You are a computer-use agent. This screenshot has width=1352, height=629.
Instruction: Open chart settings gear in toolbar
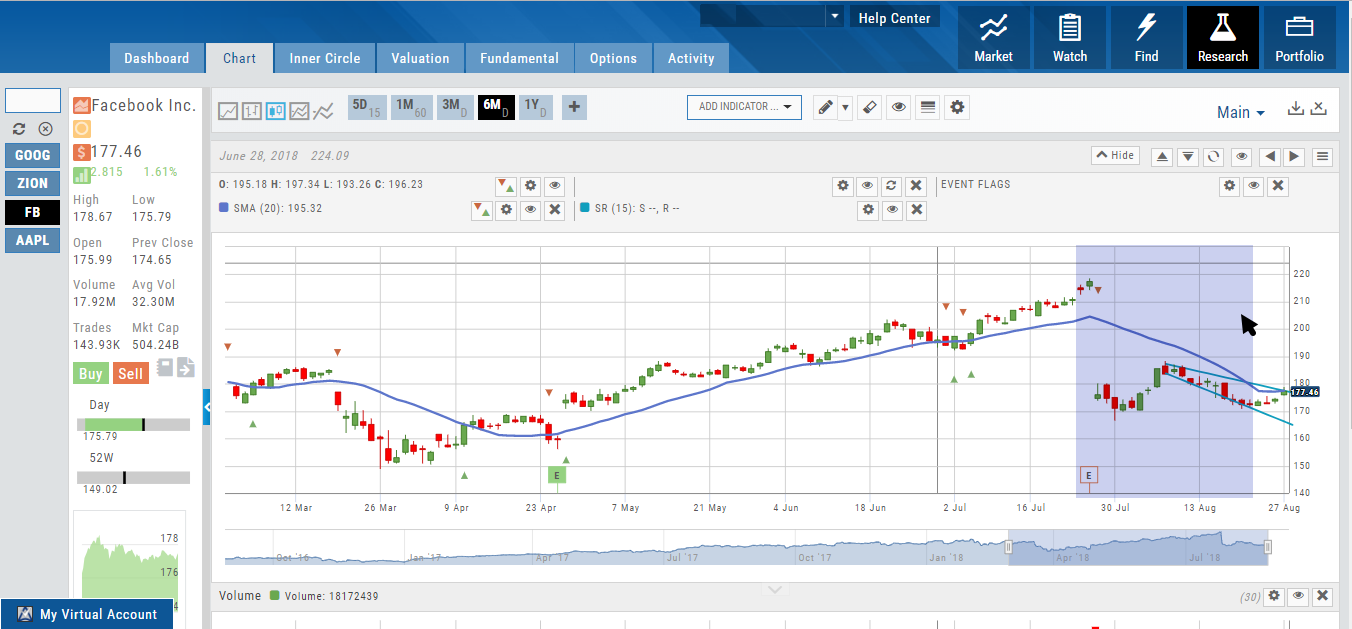coord(957,107)
